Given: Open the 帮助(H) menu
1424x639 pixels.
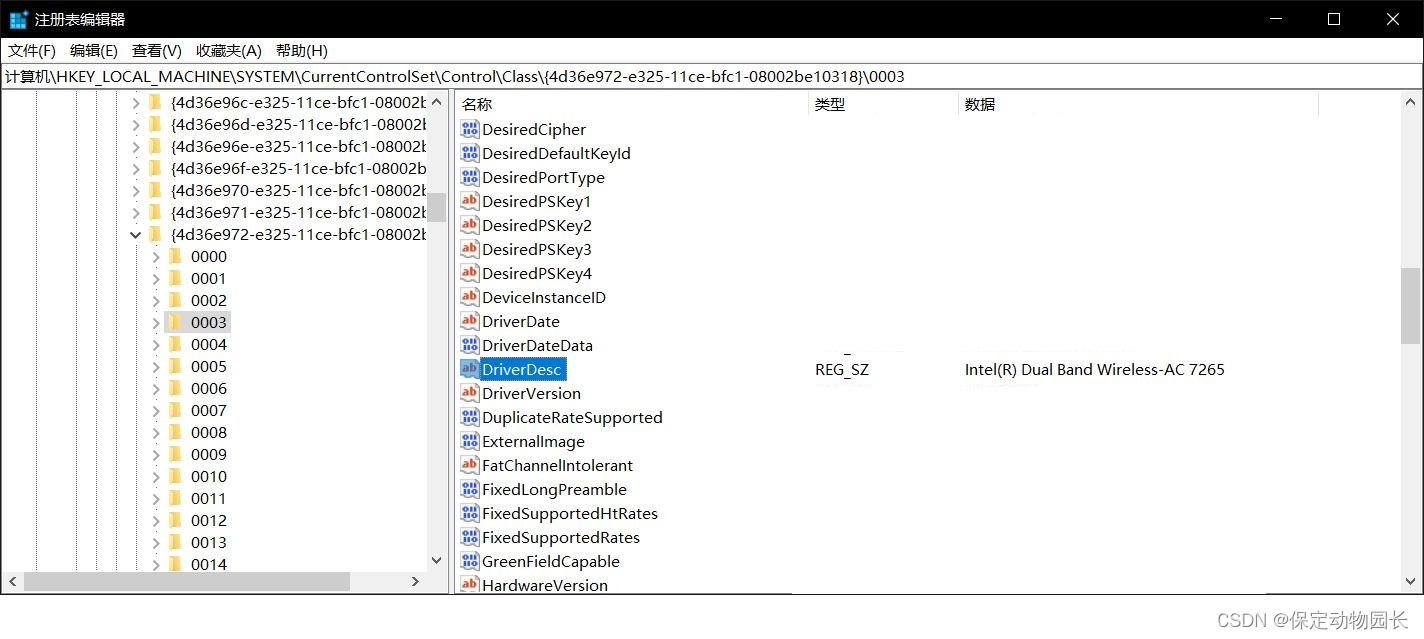Looking at the screenshot, I should pos(302,50).
